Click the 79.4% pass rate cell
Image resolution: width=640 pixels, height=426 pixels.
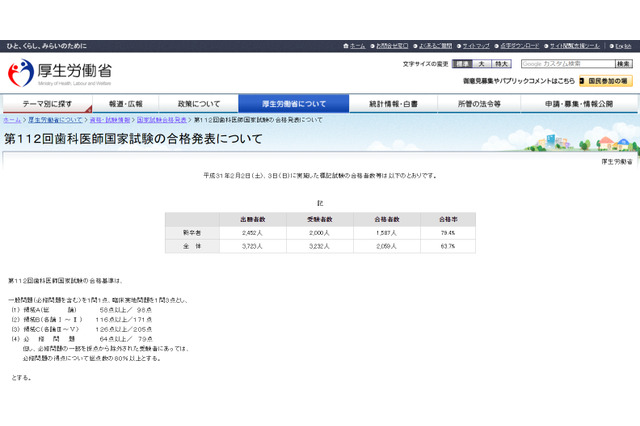point(448,233)
